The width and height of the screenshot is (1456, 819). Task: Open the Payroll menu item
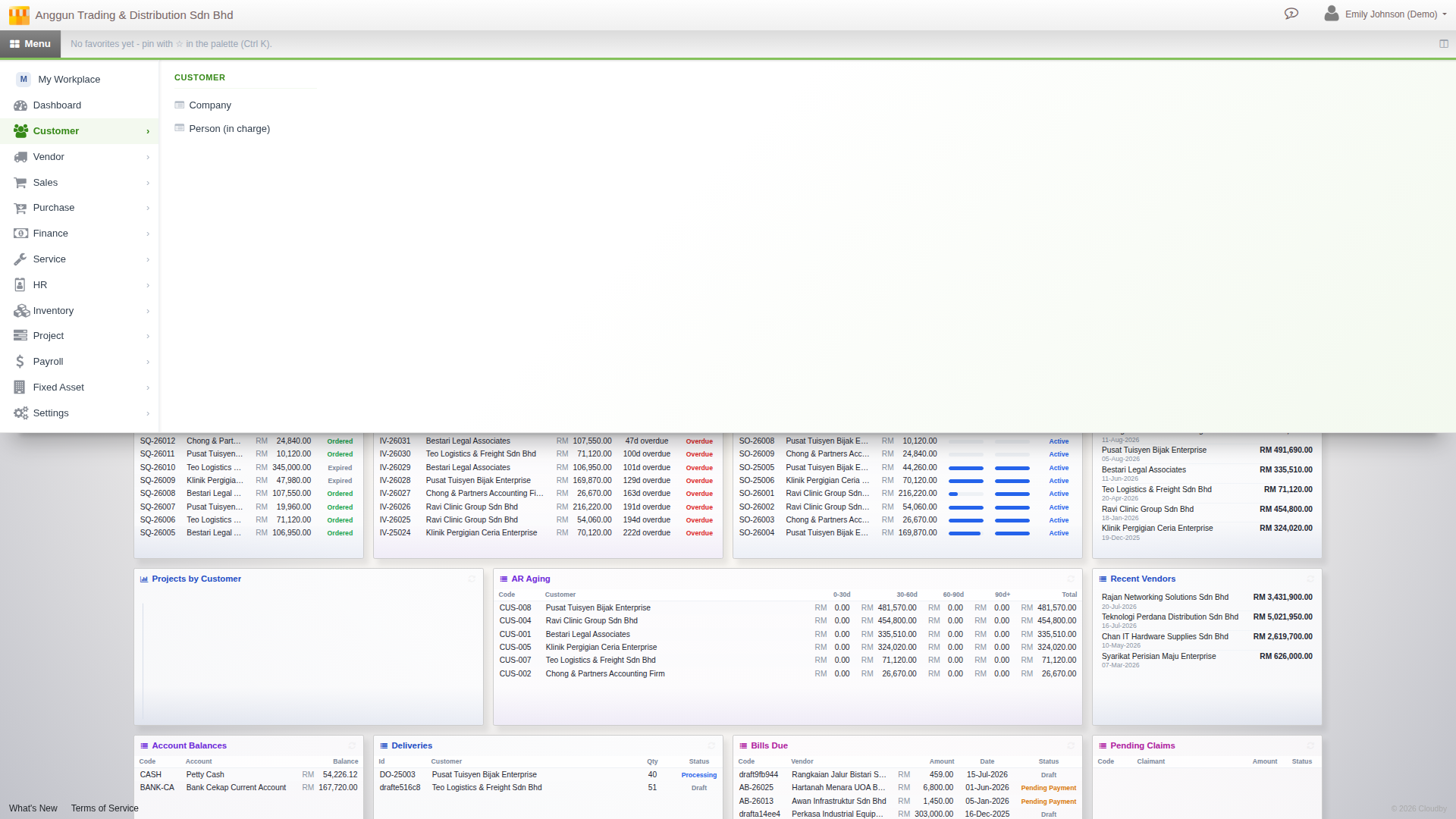tap(80, 362)
